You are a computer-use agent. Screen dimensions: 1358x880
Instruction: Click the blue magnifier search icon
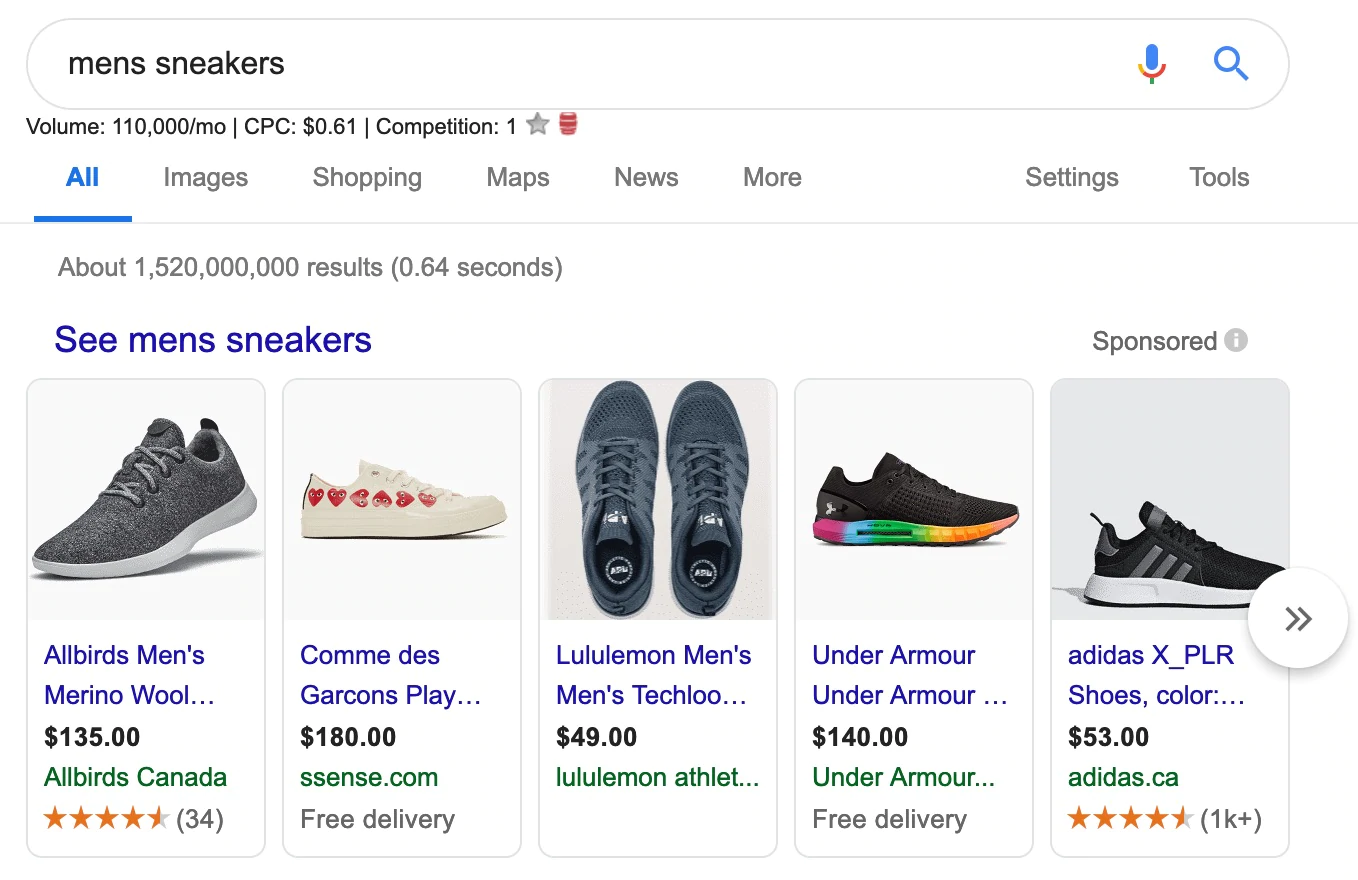pyautogui.click(x=1230, y=64)
